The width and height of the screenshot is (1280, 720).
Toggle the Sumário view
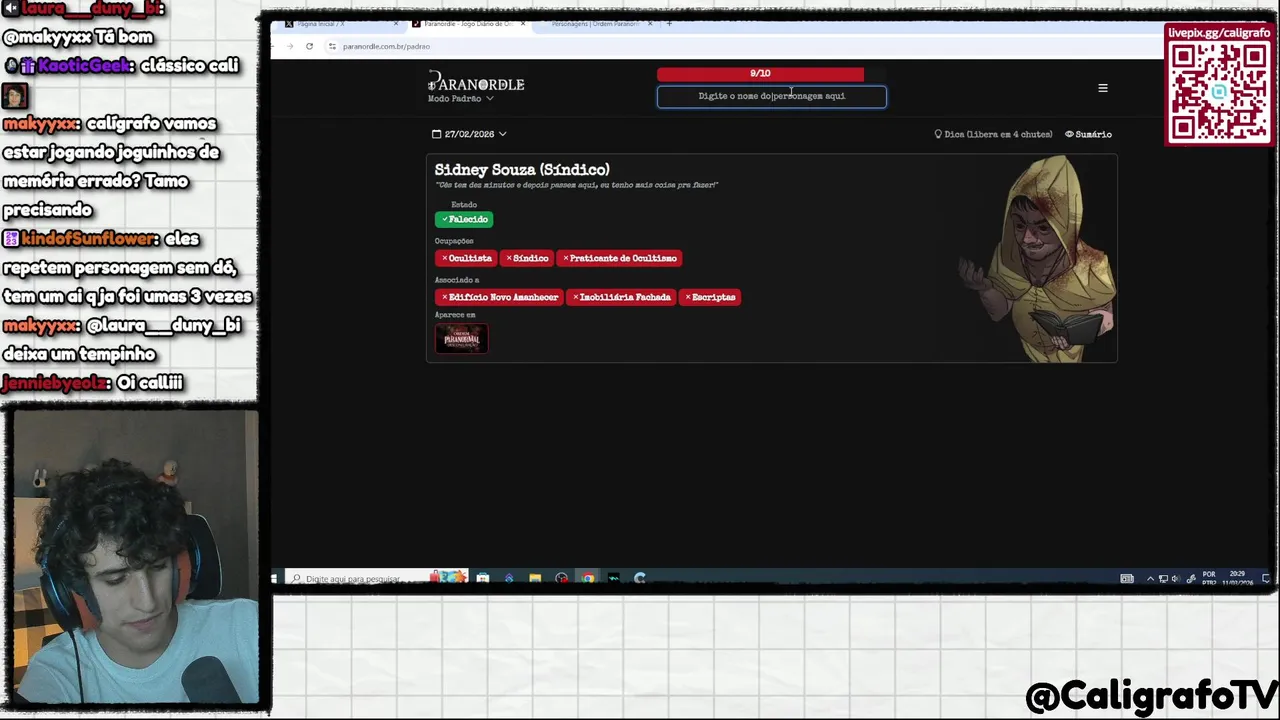pyautogui.click(x=1088, y=134)
